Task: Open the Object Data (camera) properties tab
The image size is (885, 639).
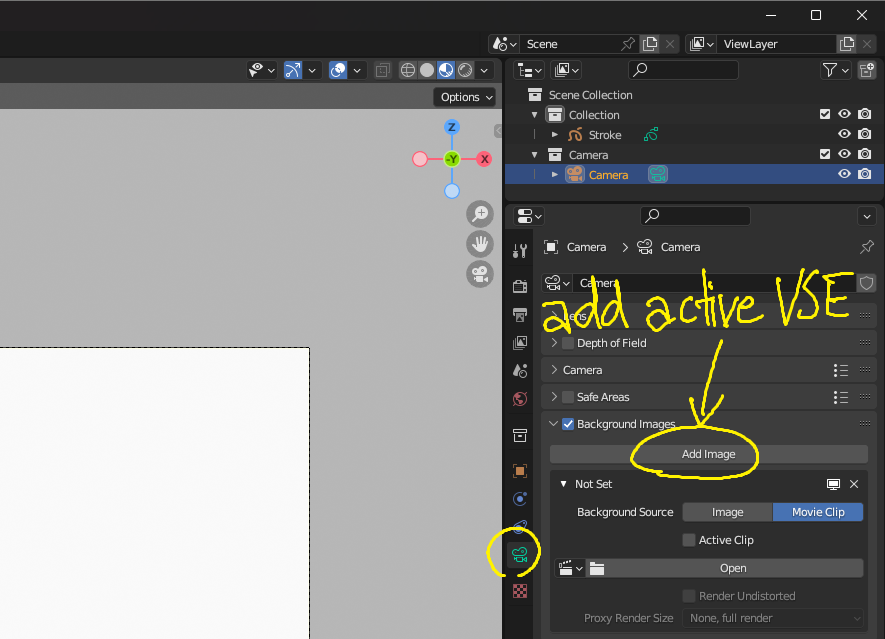Action: [520, 554]
